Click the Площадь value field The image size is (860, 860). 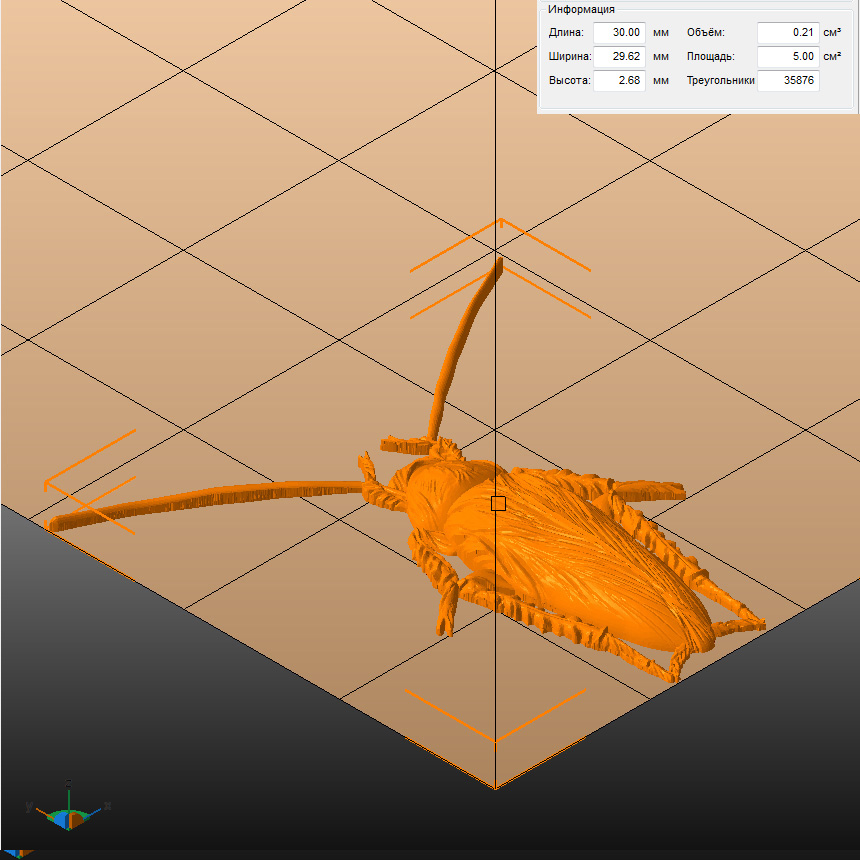[x=787, y=56]
